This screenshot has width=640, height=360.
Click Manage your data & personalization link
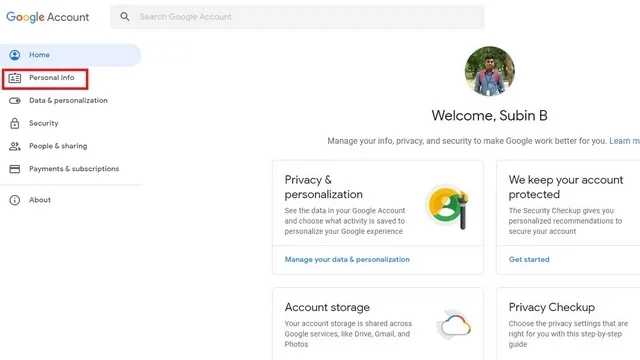347,260
